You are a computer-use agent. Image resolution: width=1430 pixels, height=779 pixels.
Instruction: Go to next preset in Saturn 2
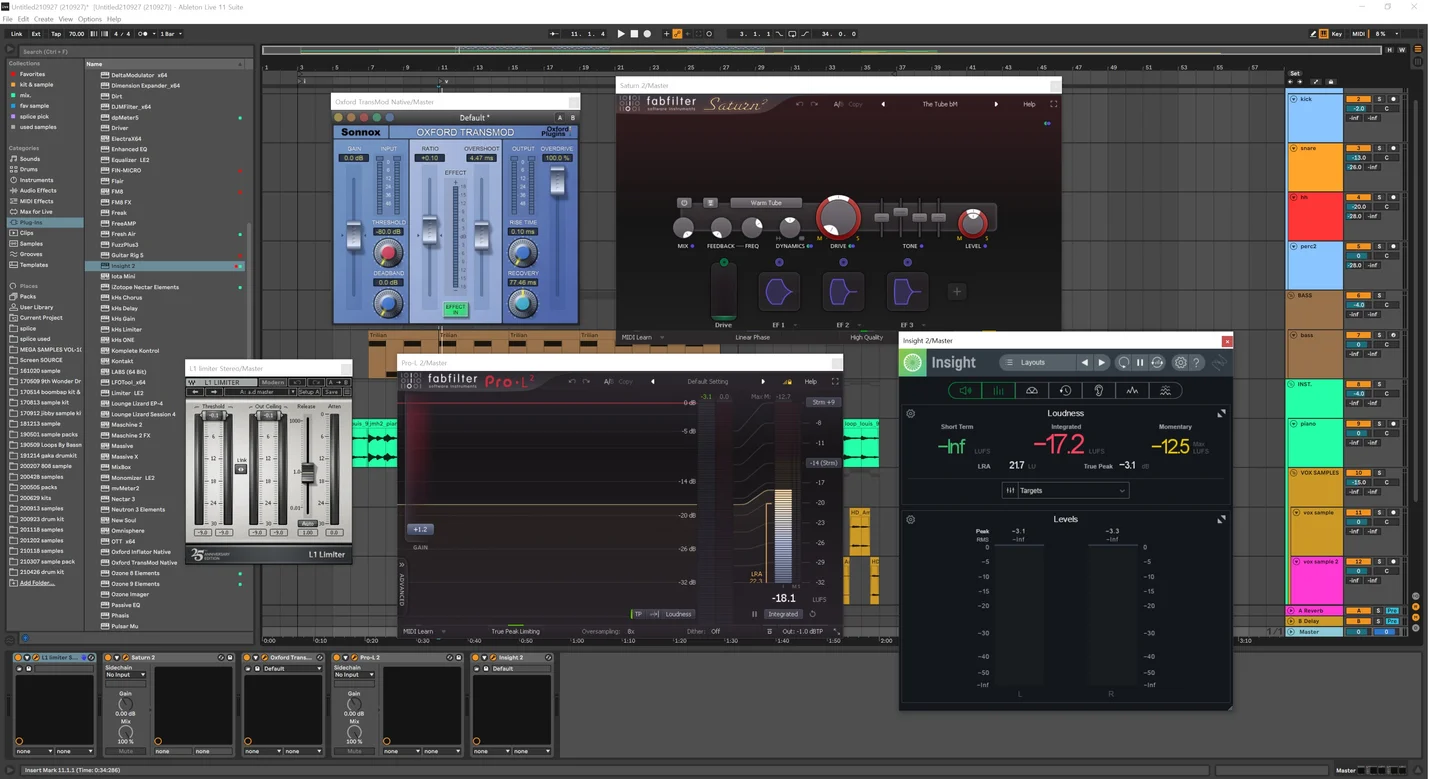[x=996, y=104]
